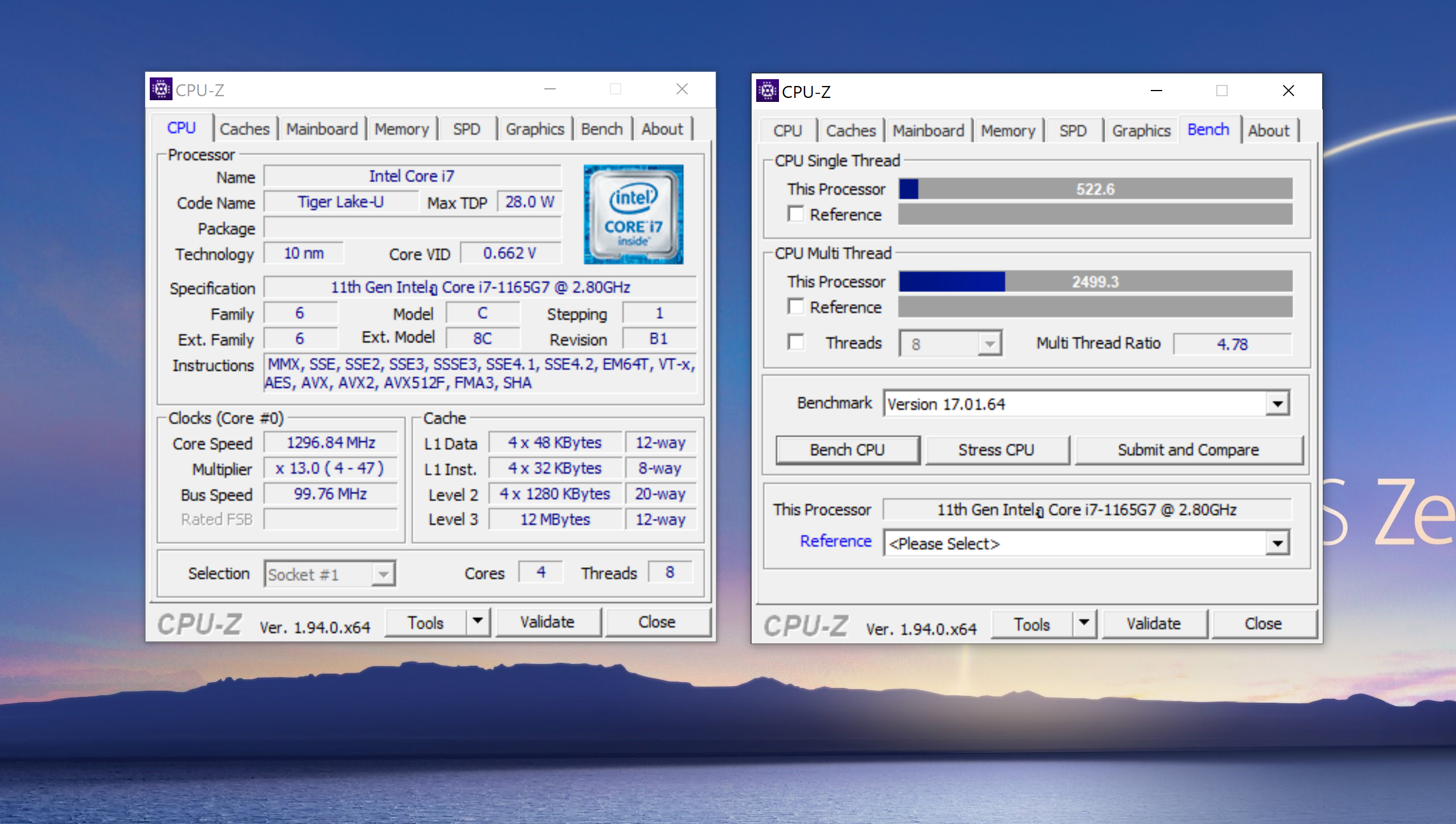Click Core Speed value 1296.84 MHz
1456x824 pixels.
pos(331,442)
